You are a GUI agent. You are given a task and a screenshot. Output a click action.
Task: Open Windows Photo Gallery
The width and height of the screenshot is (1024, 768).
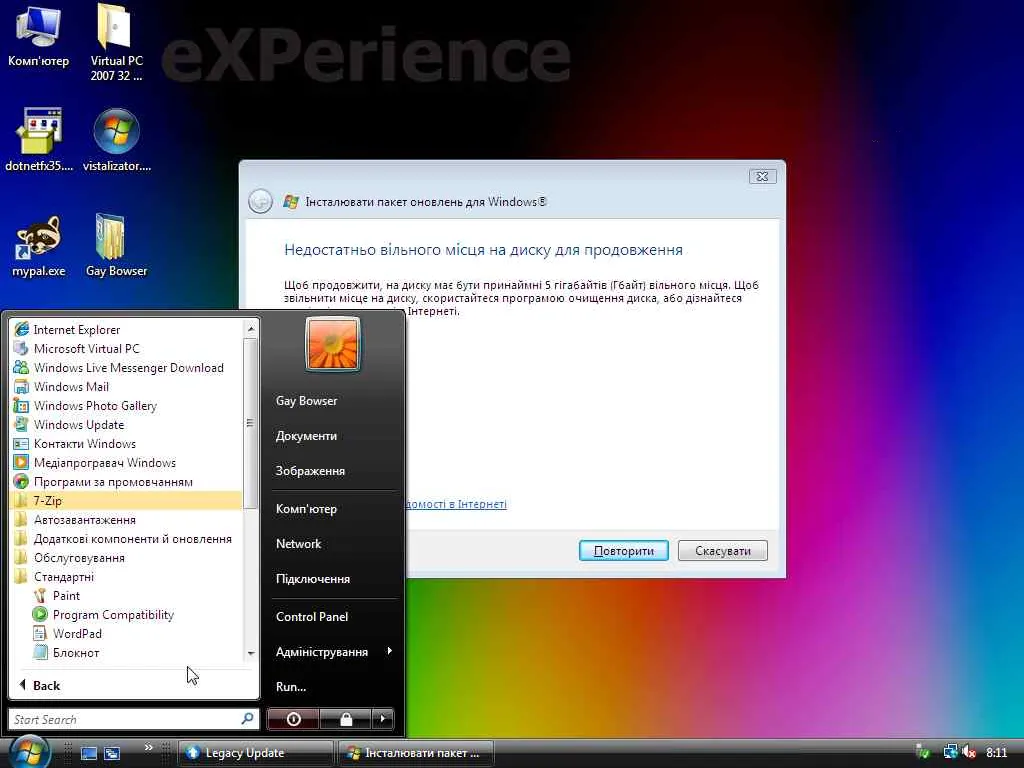pyautogui.click(x=127, y=406)
